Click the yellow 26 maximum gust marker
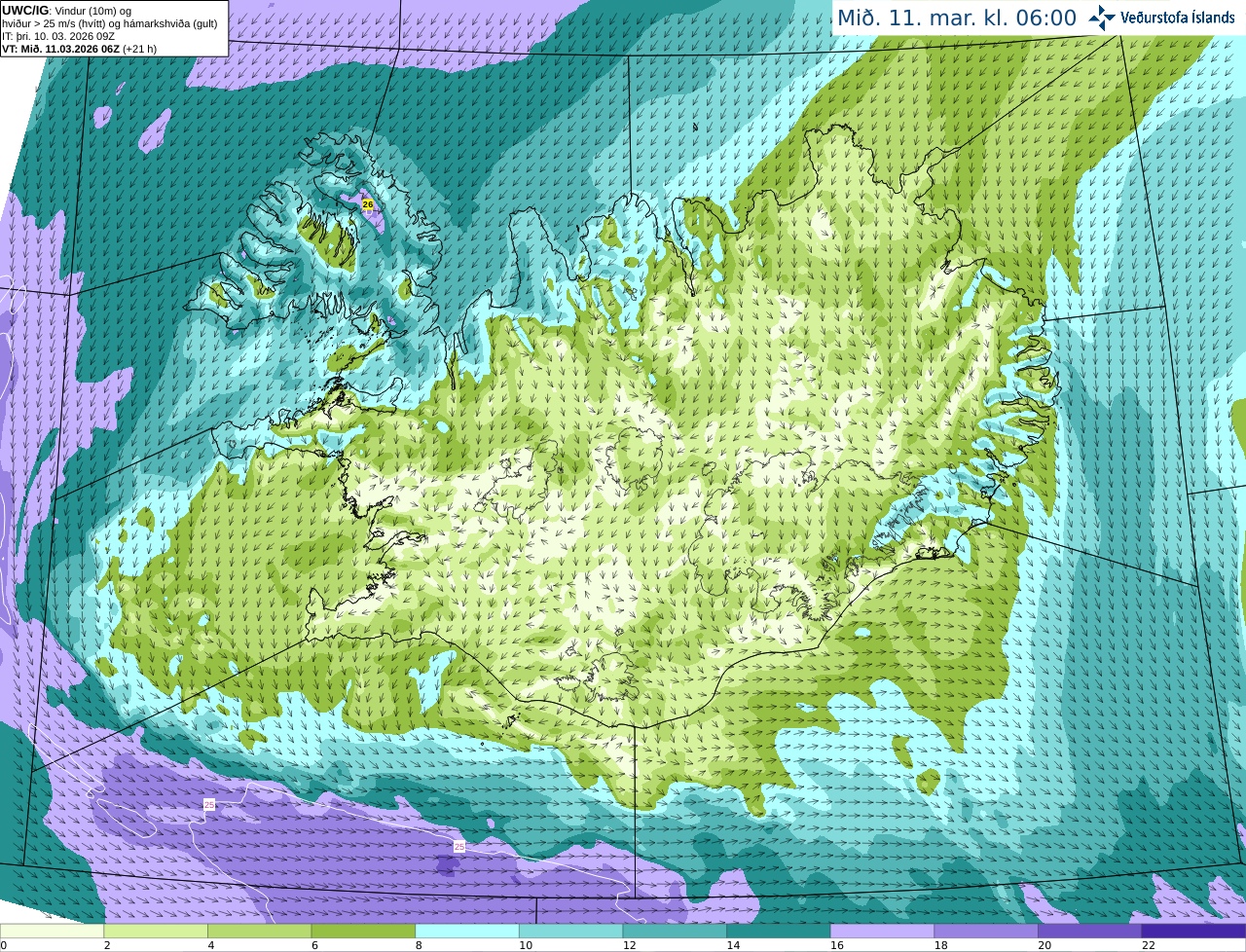The image size is (1246, 952). [x=367, y=204]
